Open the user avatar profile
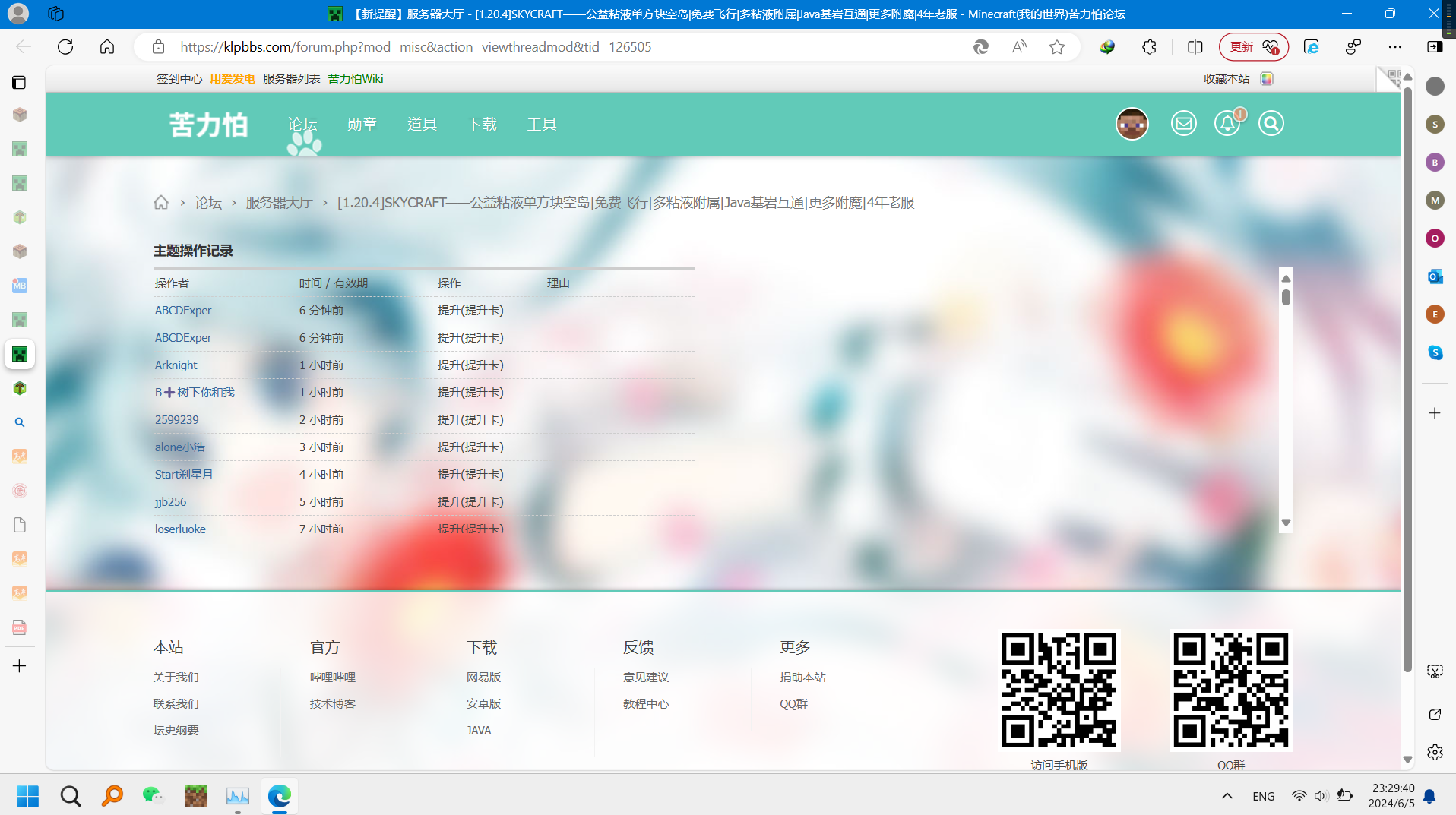 (x=1132, y=124)
